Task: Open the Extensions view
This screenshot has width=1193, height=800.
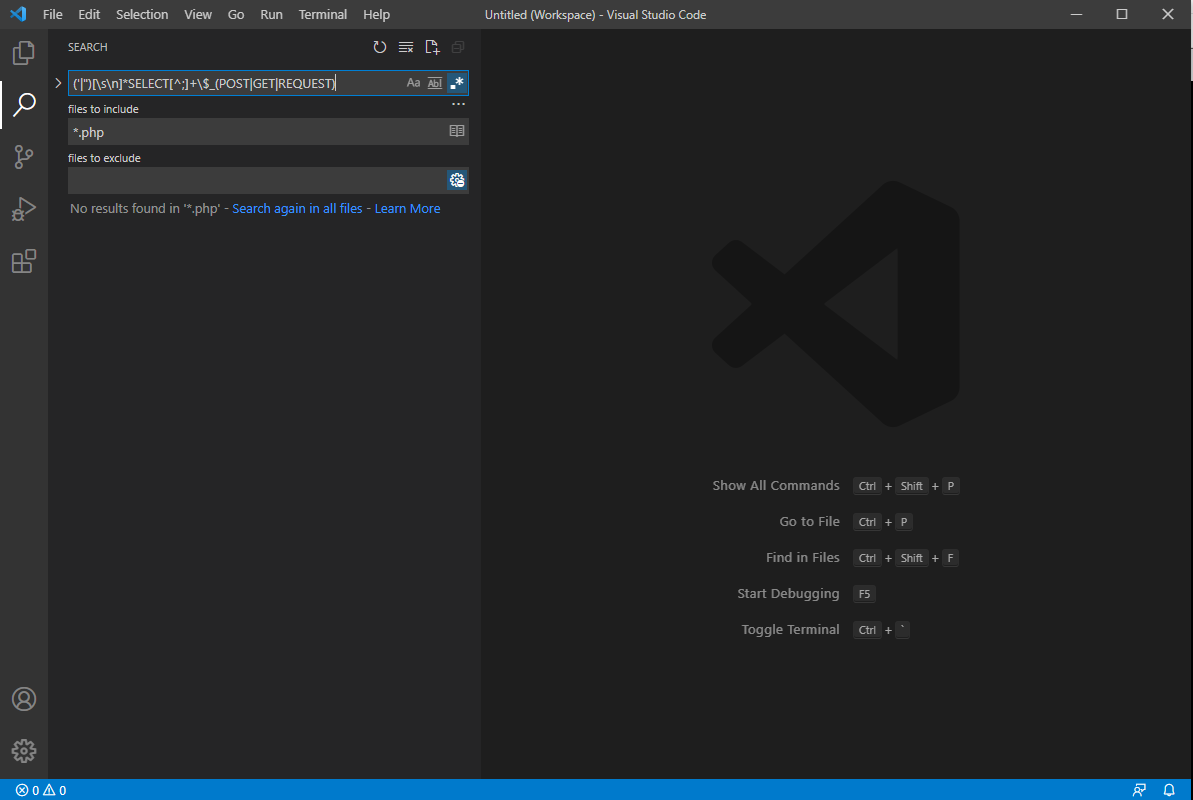Action: coord(24,262)
